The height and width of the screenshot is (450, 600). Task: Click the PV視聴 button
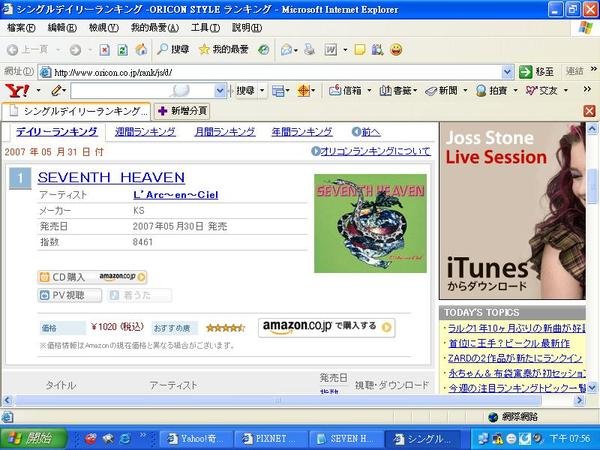(70, 295)
